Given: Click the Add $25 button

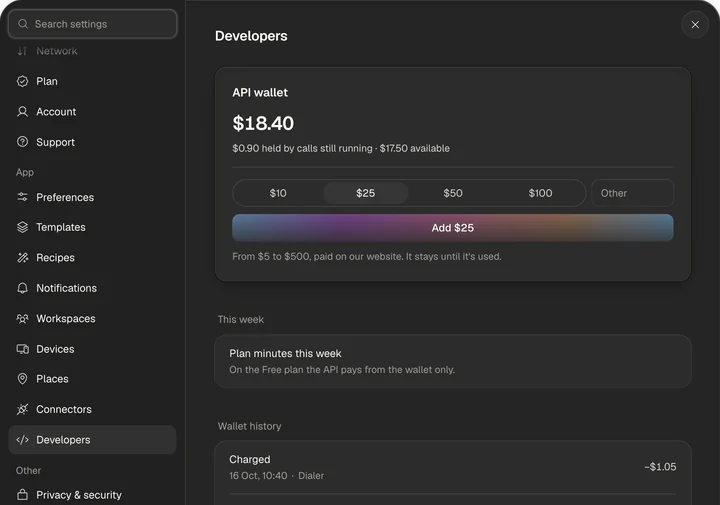Looking at the screenshot, I should click(453, 228).
